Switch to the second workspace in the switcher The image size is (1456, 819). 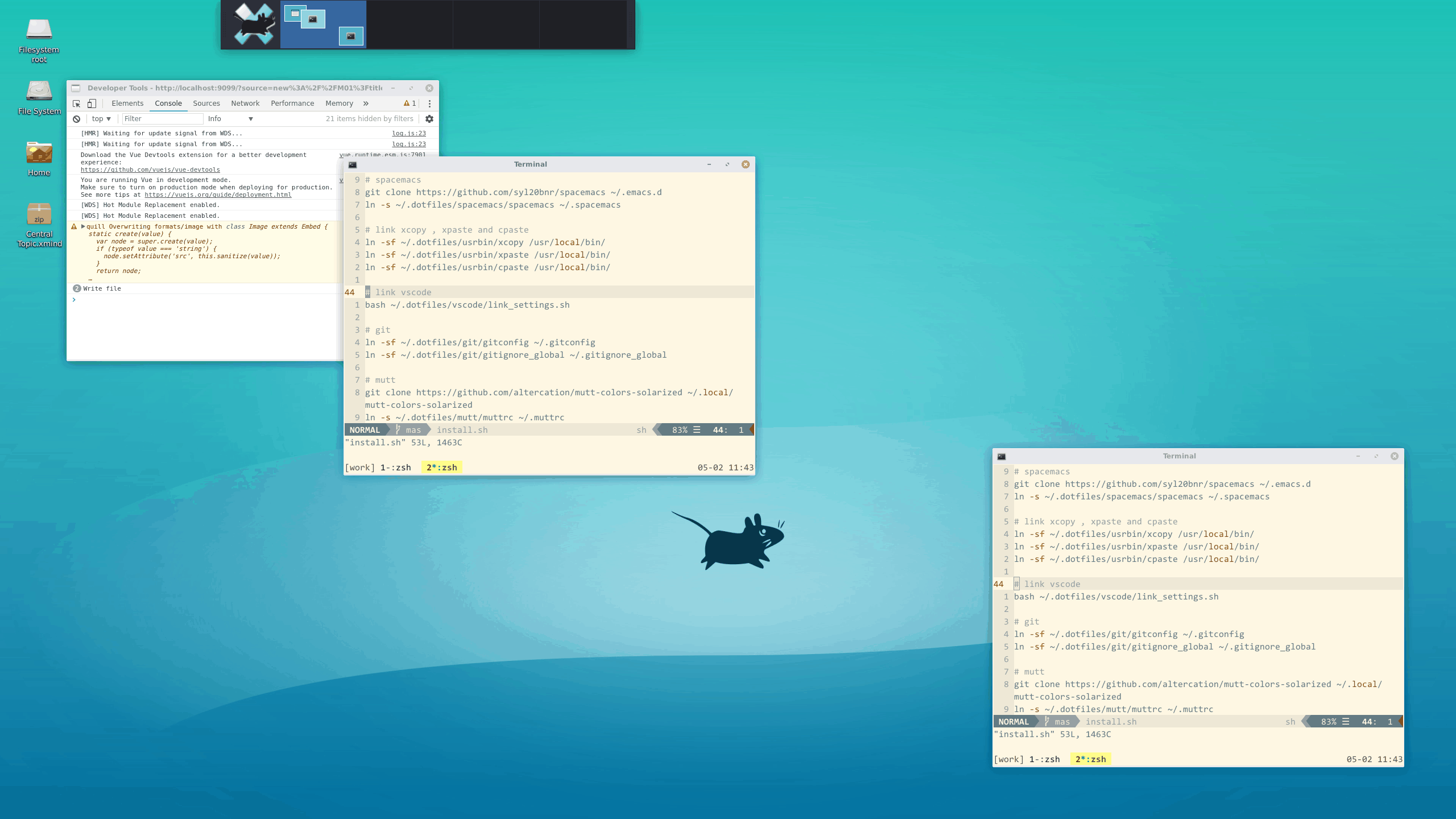point(409,24)
